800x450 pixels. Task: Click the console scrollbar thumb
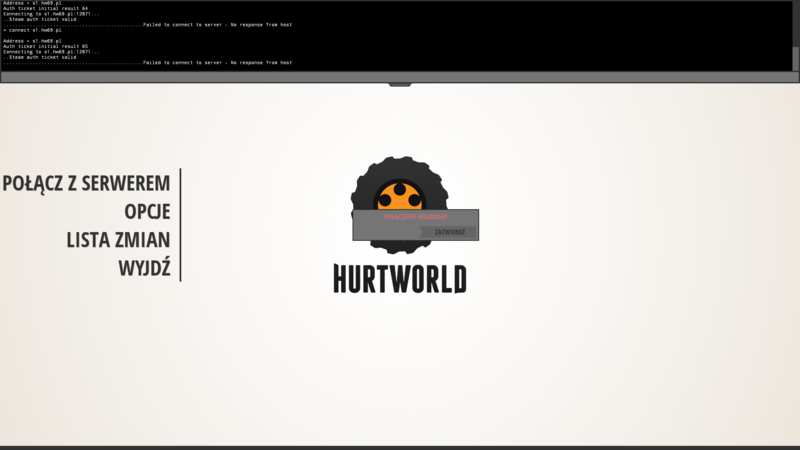click(795, 59)
